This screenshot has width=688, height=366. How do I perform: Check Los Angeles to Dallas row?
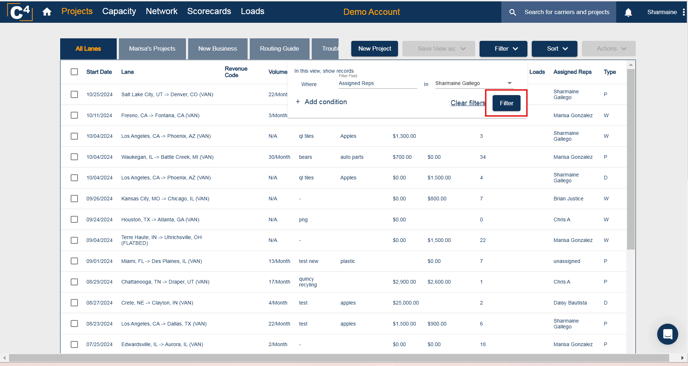point(74,323)
